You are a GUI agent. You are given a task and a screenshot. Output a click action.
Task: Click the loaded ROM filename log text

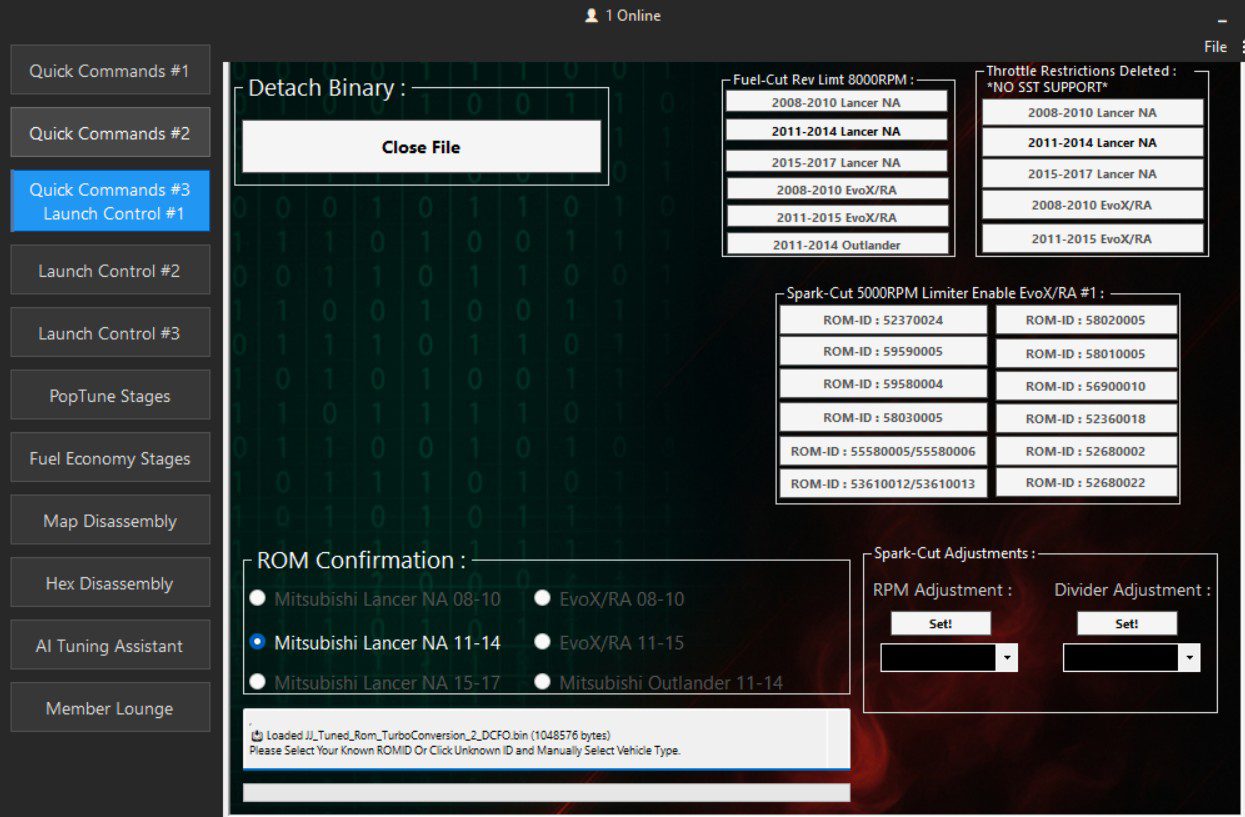[x=438, y=735]
